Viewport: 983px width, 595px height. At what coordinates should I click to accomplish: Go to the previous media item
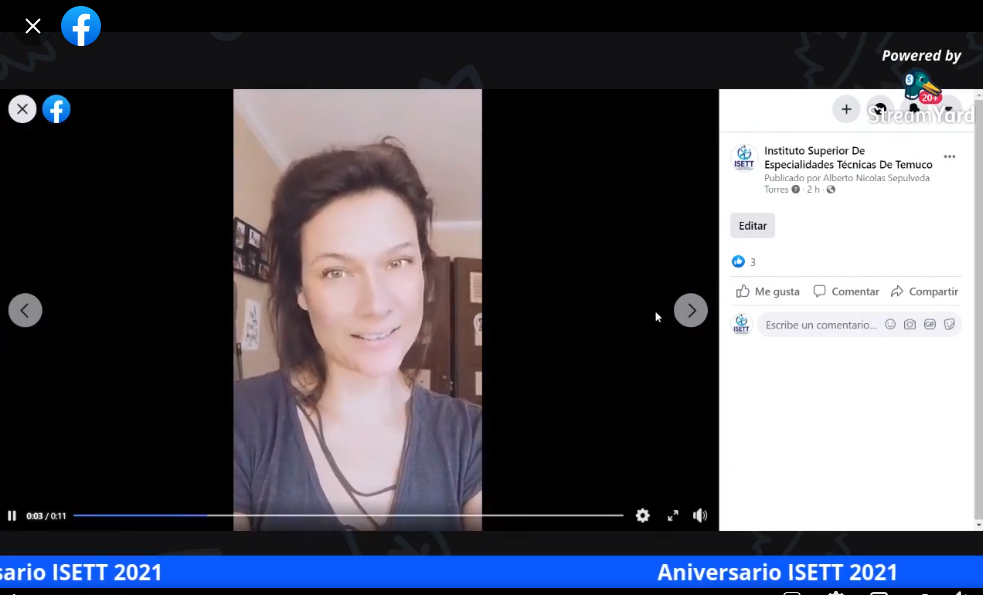25,310
